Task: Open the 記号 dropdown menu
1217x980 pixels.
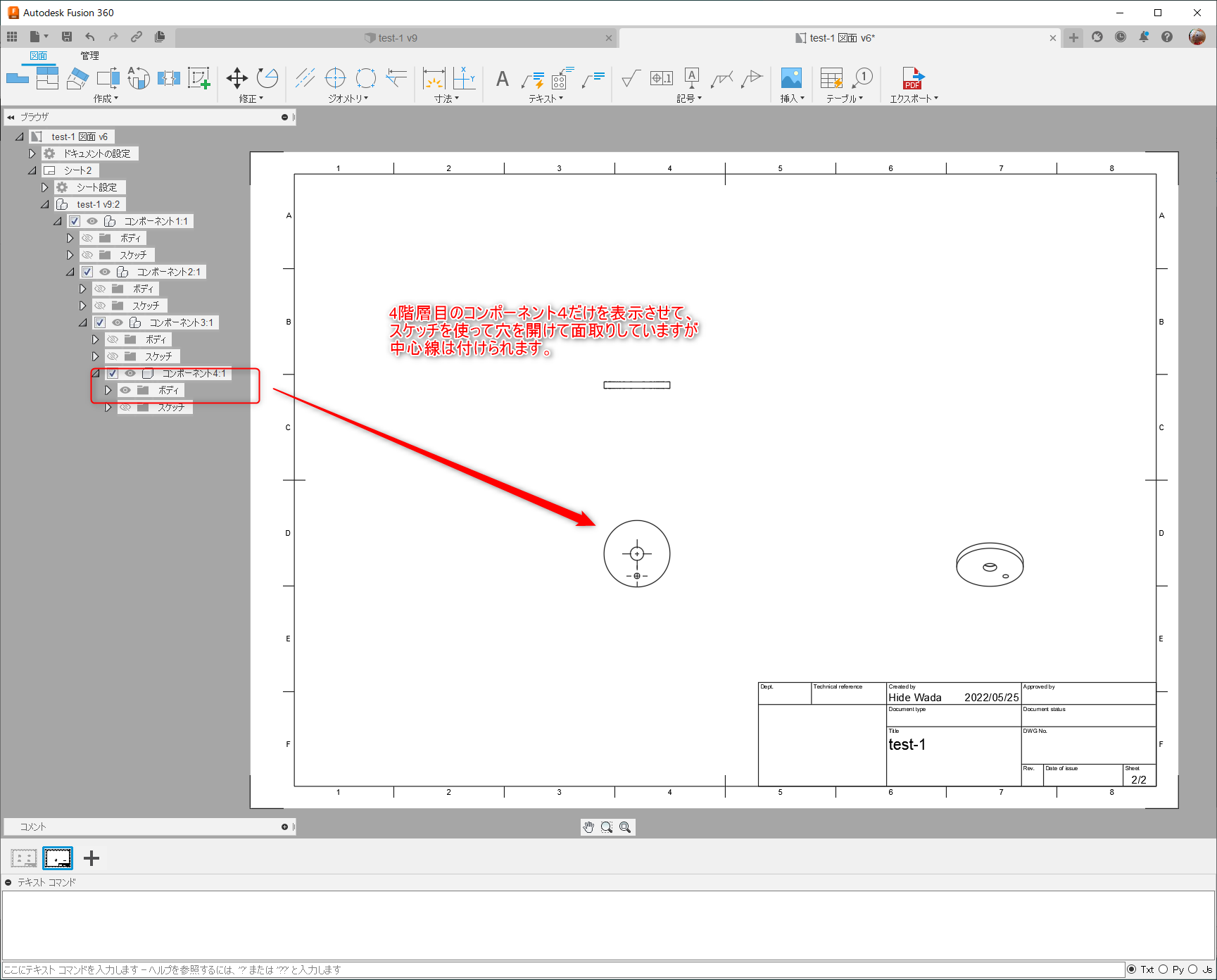Action: [x=690, y=99]
